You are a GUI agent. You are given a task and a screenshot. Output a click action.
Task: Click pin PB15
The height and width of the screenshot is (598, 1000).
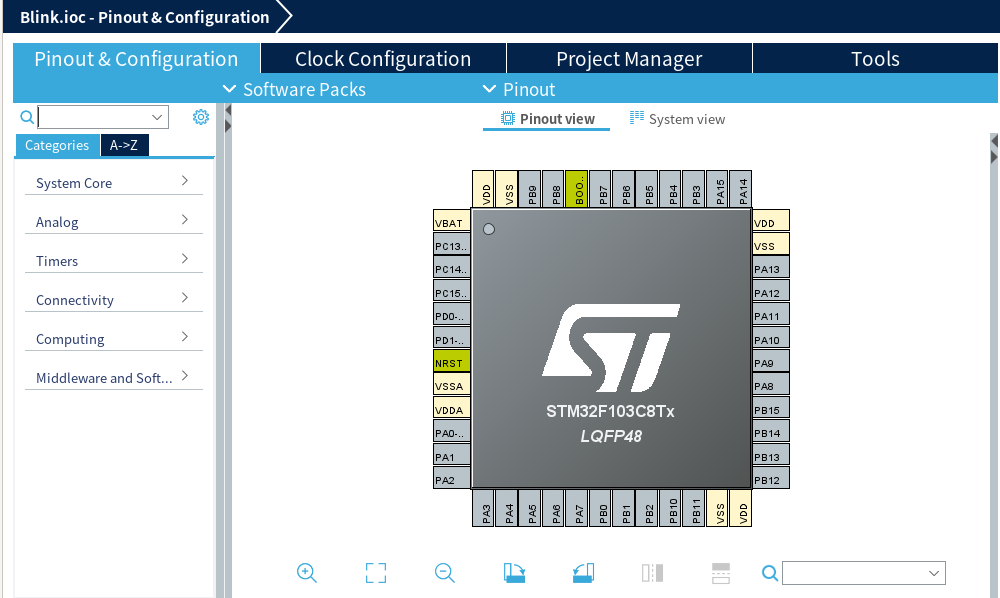[x=771, y=409]
